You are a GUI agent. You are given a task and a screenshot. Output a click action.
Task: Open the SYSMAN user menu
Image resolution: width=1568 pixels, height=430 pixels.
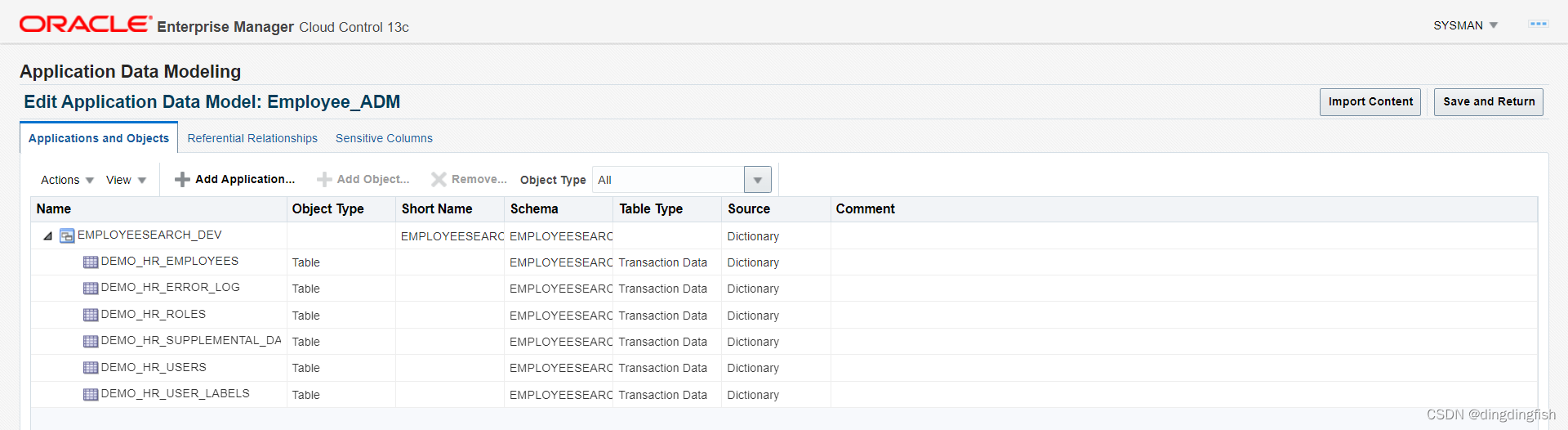click(1465, 25)
